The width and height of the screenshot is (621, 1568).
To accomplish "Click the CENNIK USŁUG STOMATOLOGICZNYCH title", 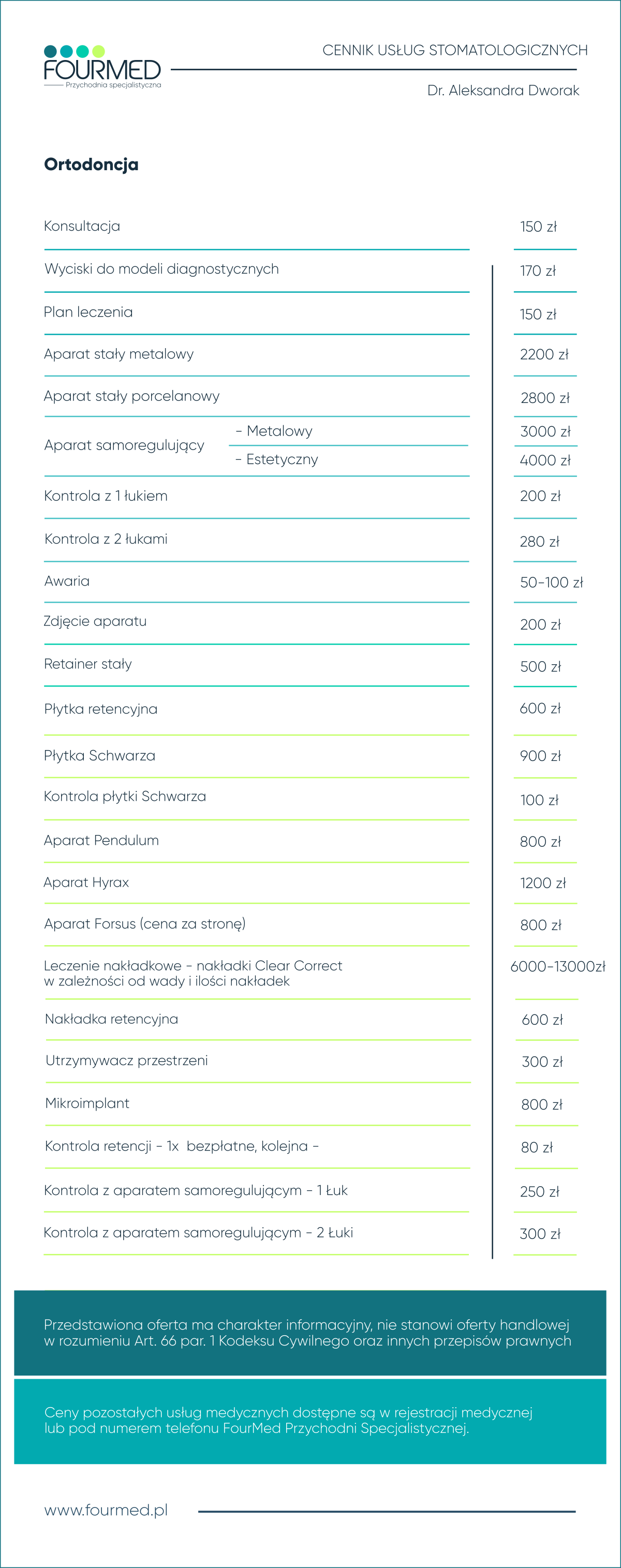I will click(455, 50).
